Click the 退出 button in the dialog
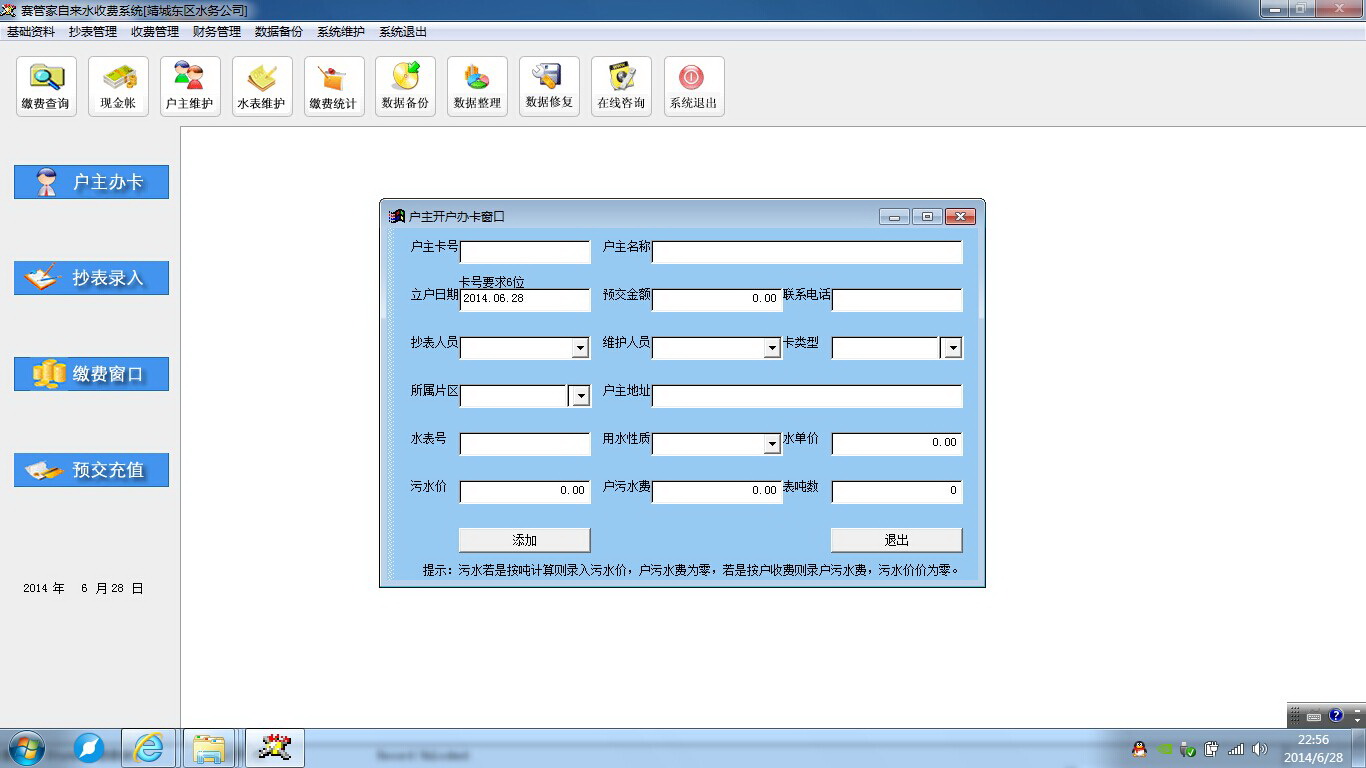 click(897, 540)
